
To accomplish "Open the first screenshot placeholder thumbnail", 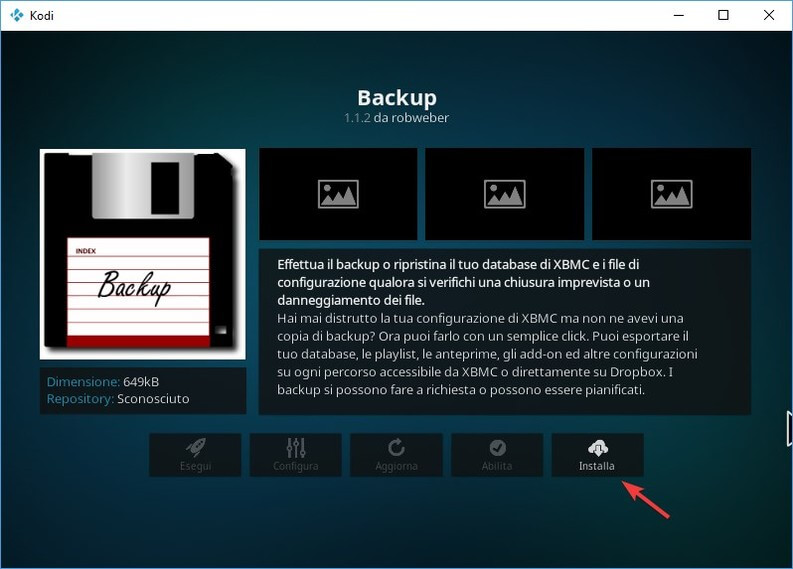I will [x=338, y=194].
